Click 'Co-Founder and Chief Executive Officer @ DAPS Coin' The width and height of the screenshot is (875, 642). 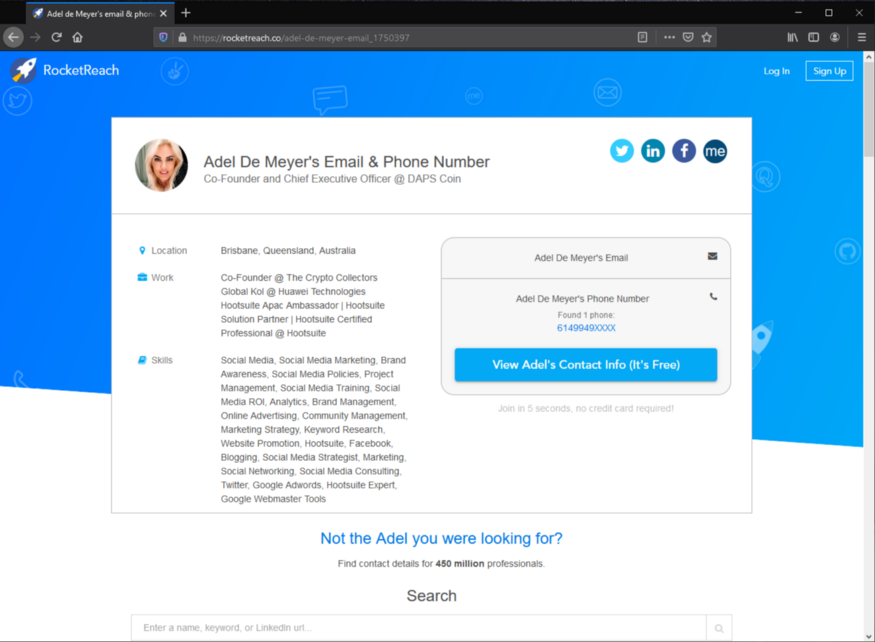(332, 179)
